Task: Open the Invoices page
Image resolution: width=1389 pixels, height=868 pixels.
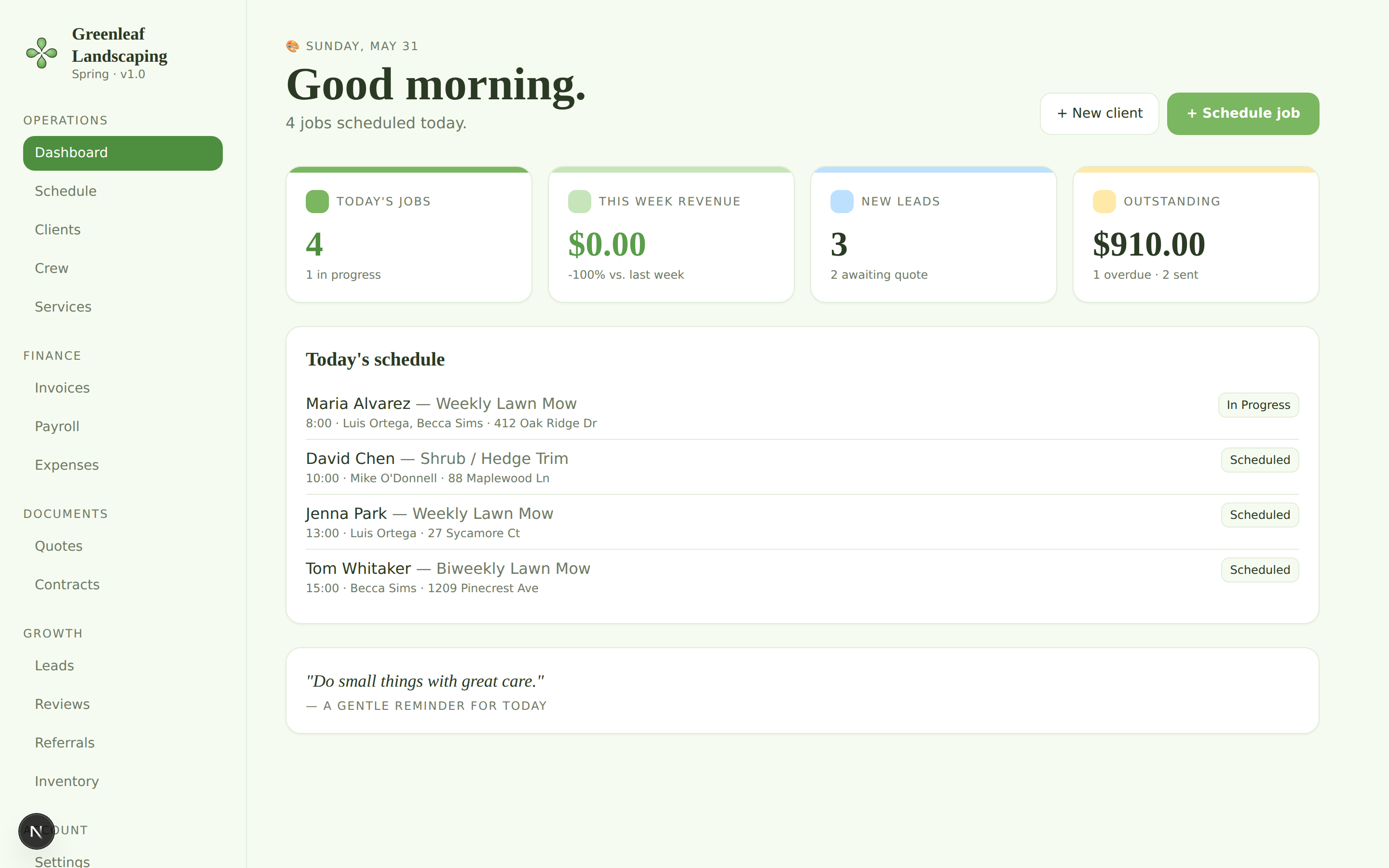Action: coord(123,388)
